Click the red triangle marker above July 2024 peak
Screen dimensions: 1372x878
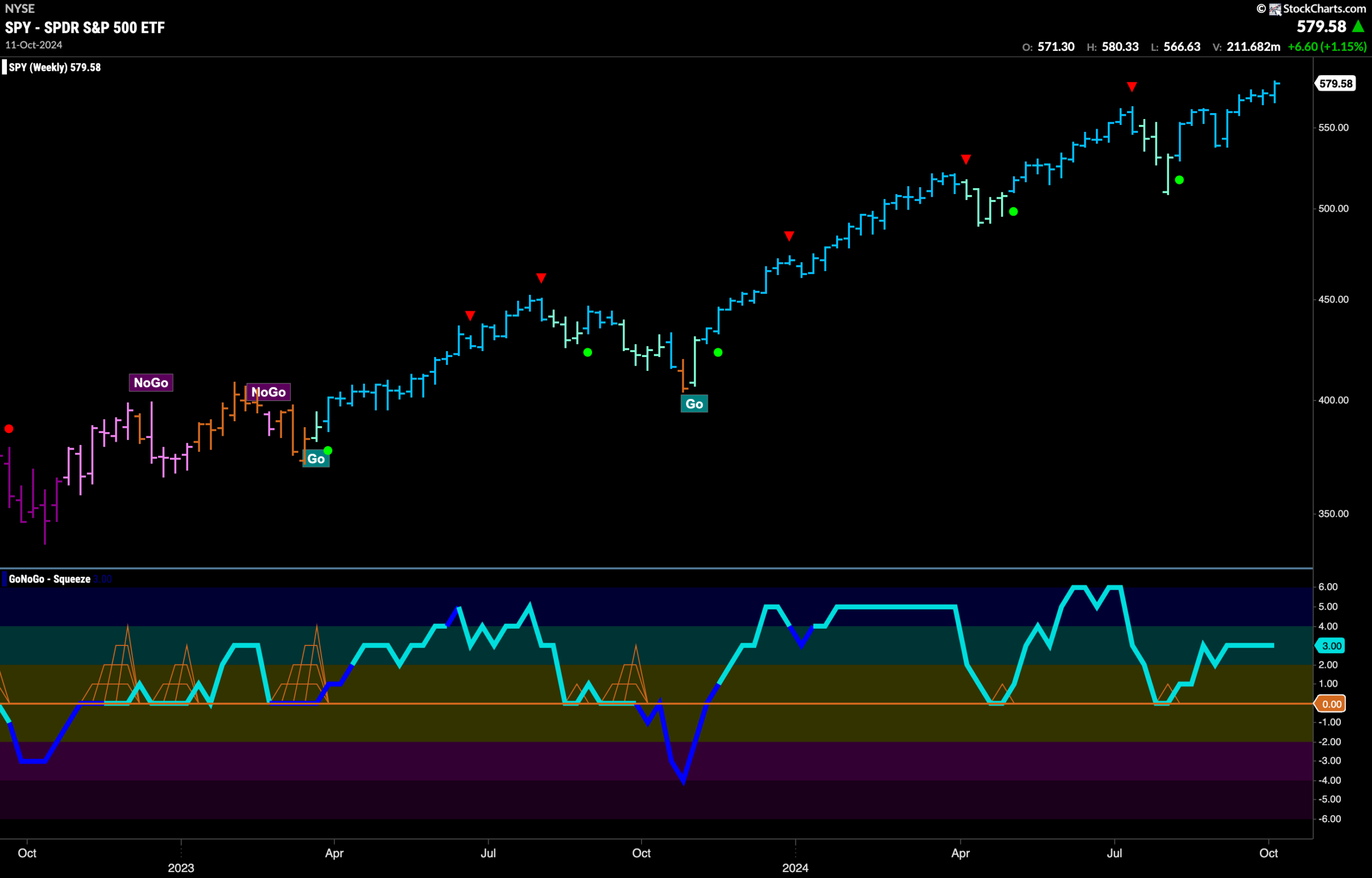coord(1131,87)
